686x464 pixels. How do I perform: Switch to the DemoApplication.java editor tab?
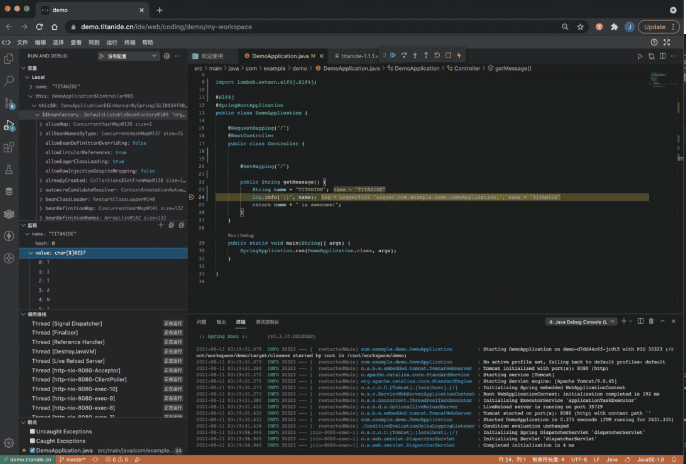click(280, 56)
